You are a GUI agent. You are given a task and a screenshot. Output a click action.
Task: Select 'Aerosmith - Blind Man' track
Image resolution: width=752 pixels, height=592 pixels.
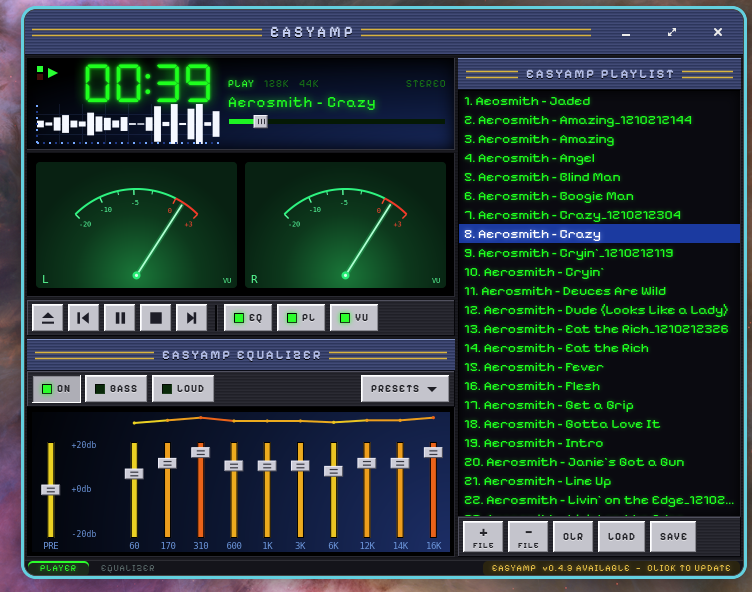click(599, 177)
